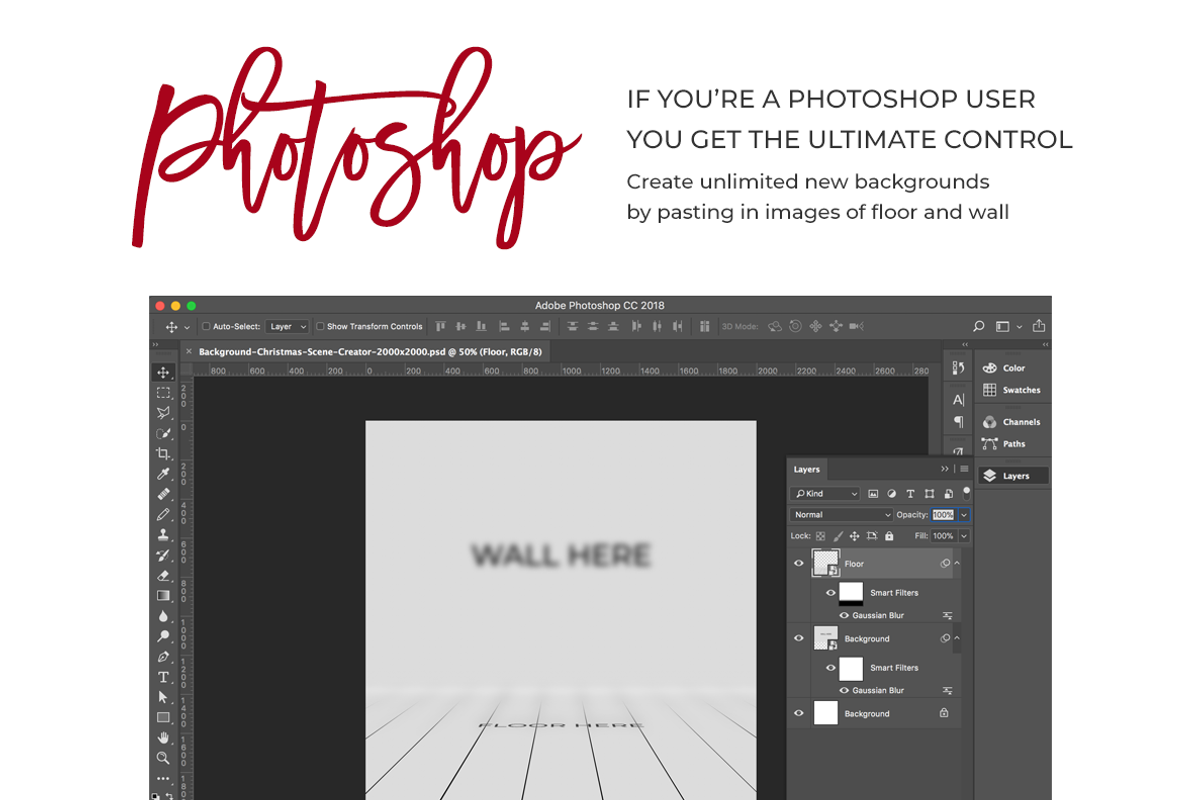Click the Lock all padlock icon
Viewport: 1200px width, 800px height.
[889, 536]
